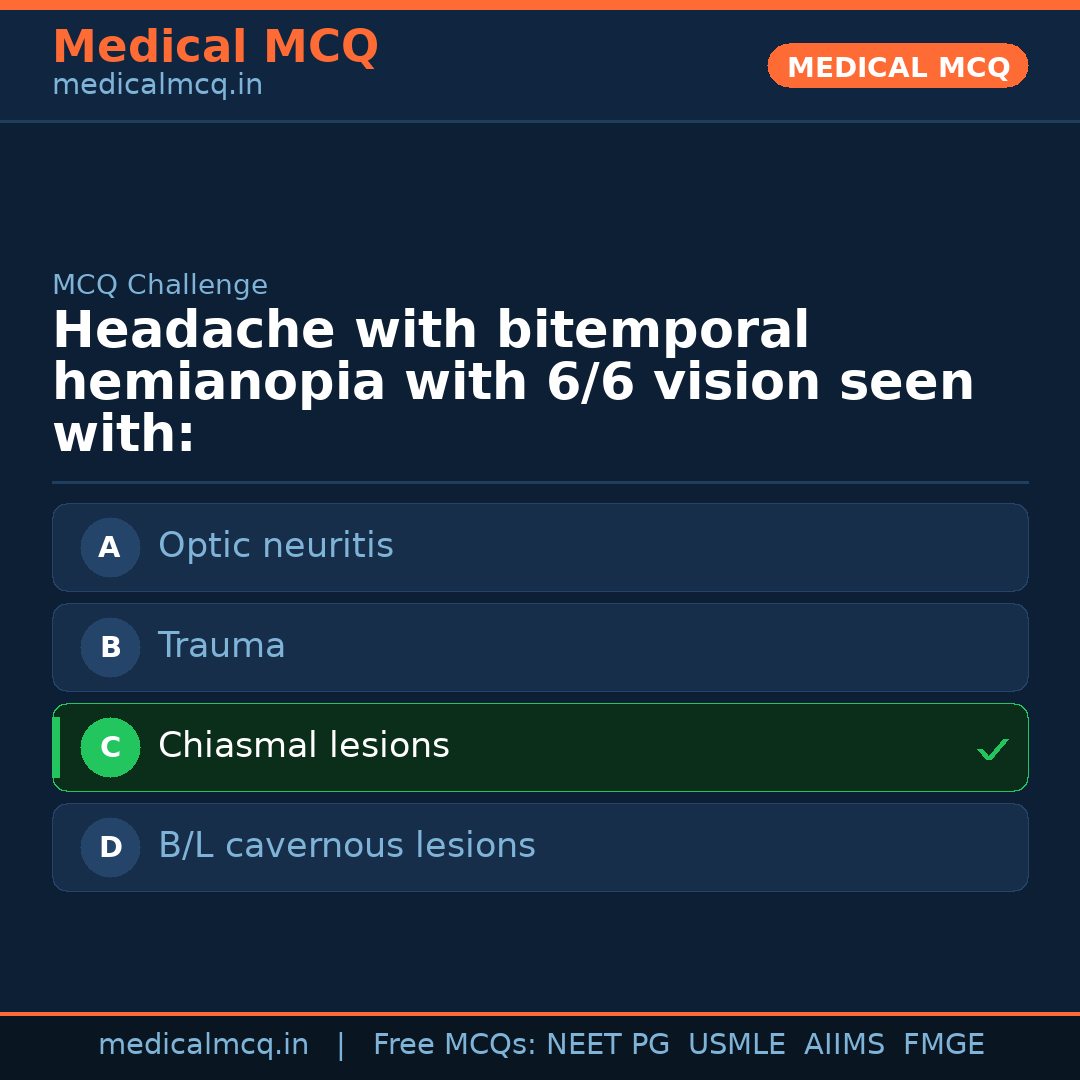Click the green "C" option badge
The width and height of the screenshot is (1080, 1080).
point(110,747)
